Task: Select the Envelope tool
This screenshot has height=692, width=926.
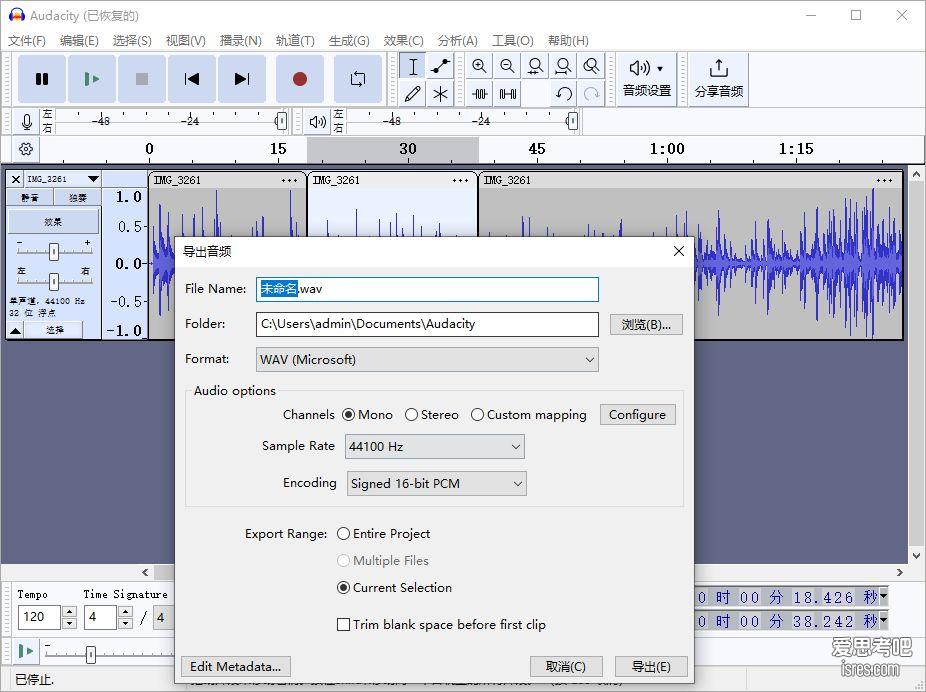Action: [440, 66]
